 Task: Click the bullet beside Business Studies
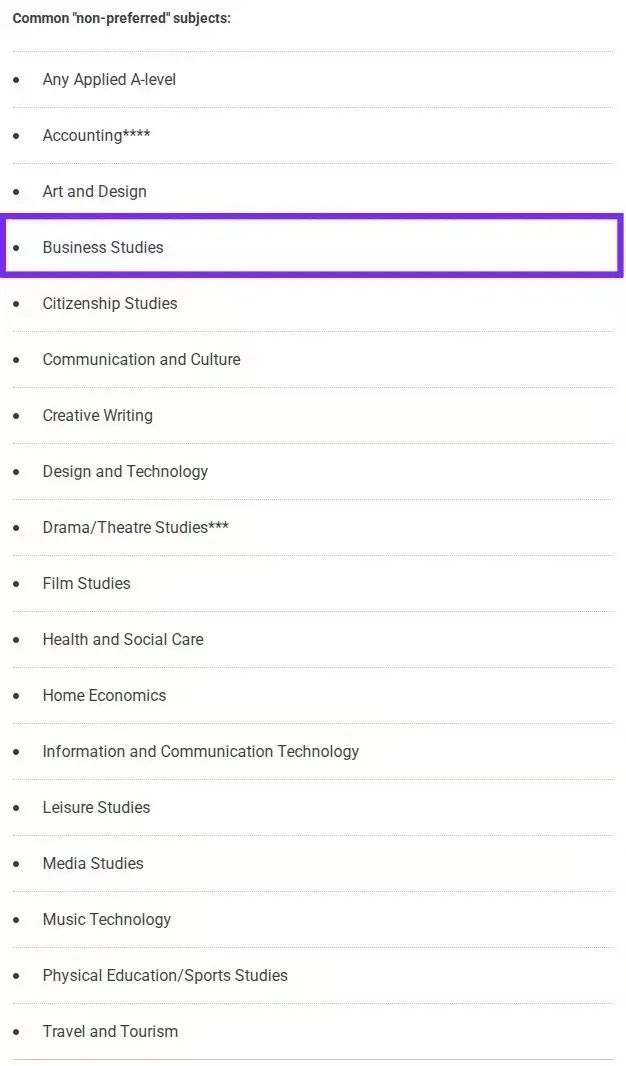(16, 247)
